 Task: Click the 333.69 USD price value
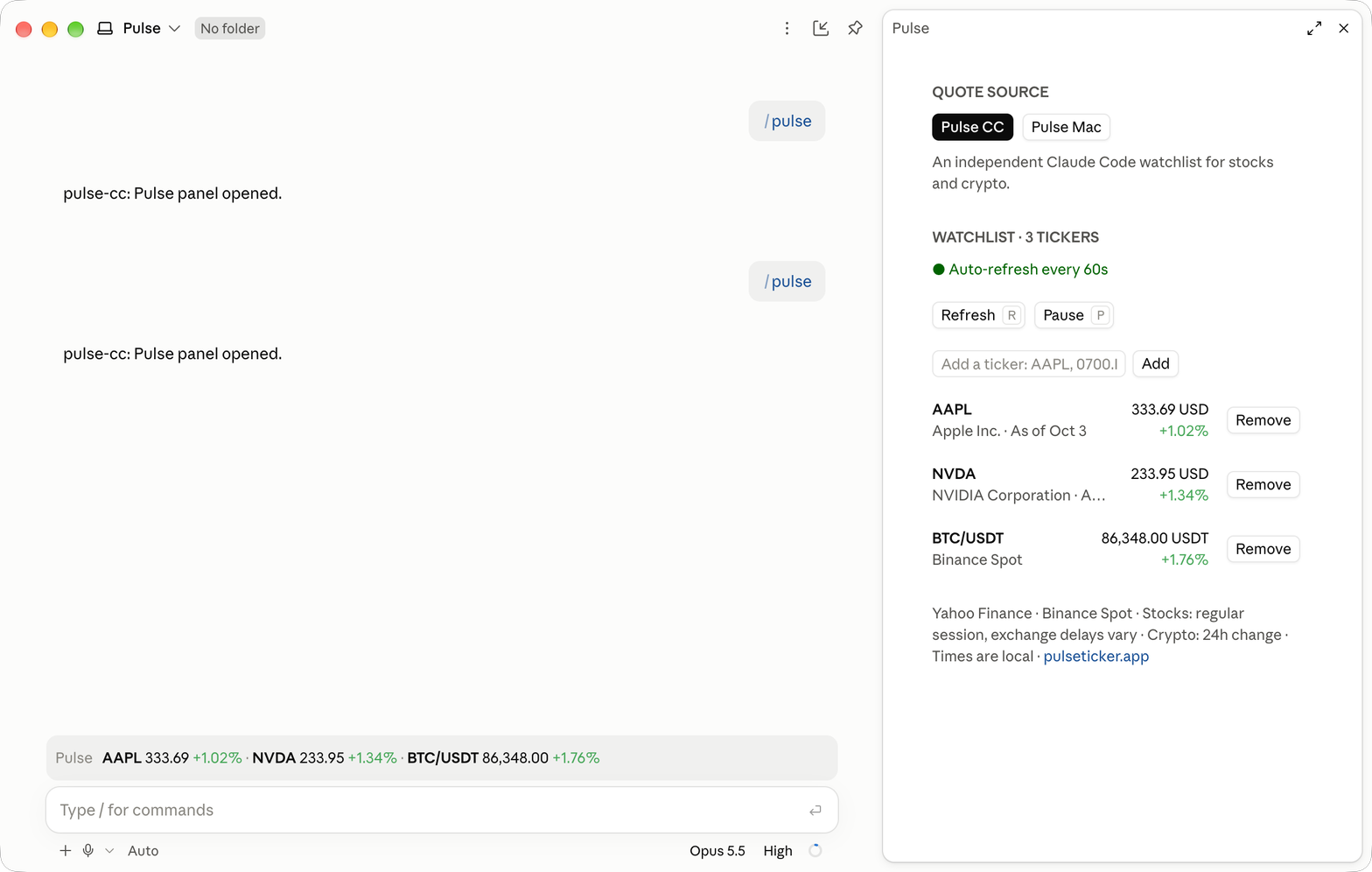click(x=1170, y=409)
